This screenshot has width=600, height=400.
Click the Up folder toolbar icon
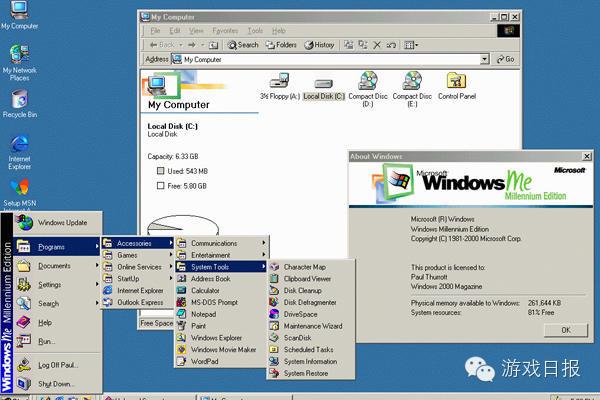pyautogui.click(x=214, y=45)
